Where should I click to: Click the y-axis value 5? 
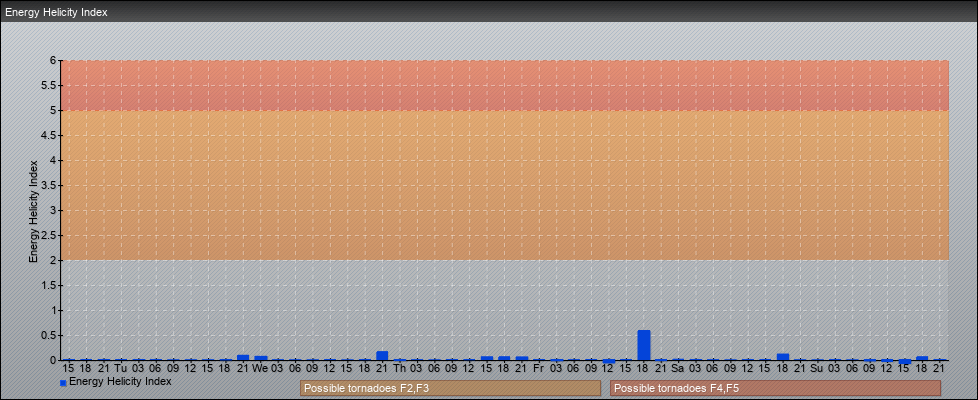[53, 110]
